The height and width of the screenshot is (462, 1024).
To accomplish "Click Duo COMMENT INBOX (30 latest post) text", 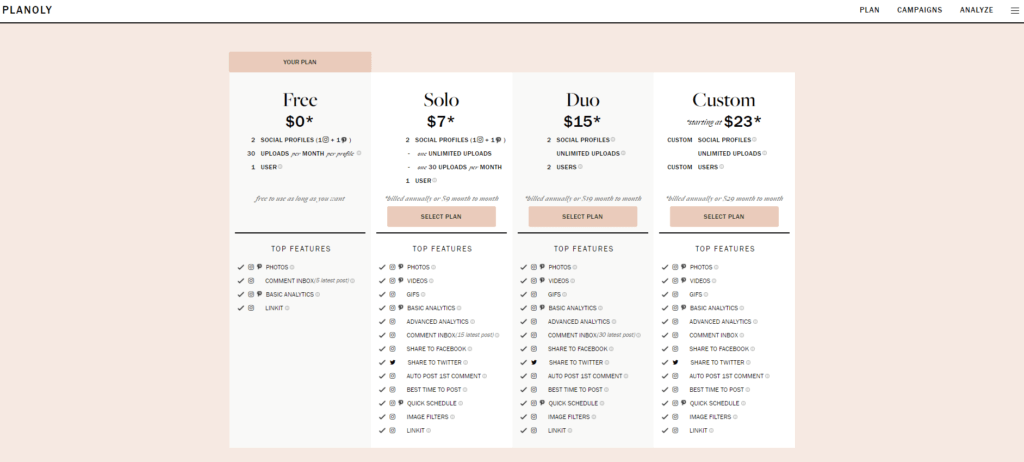I will [591, 335].
